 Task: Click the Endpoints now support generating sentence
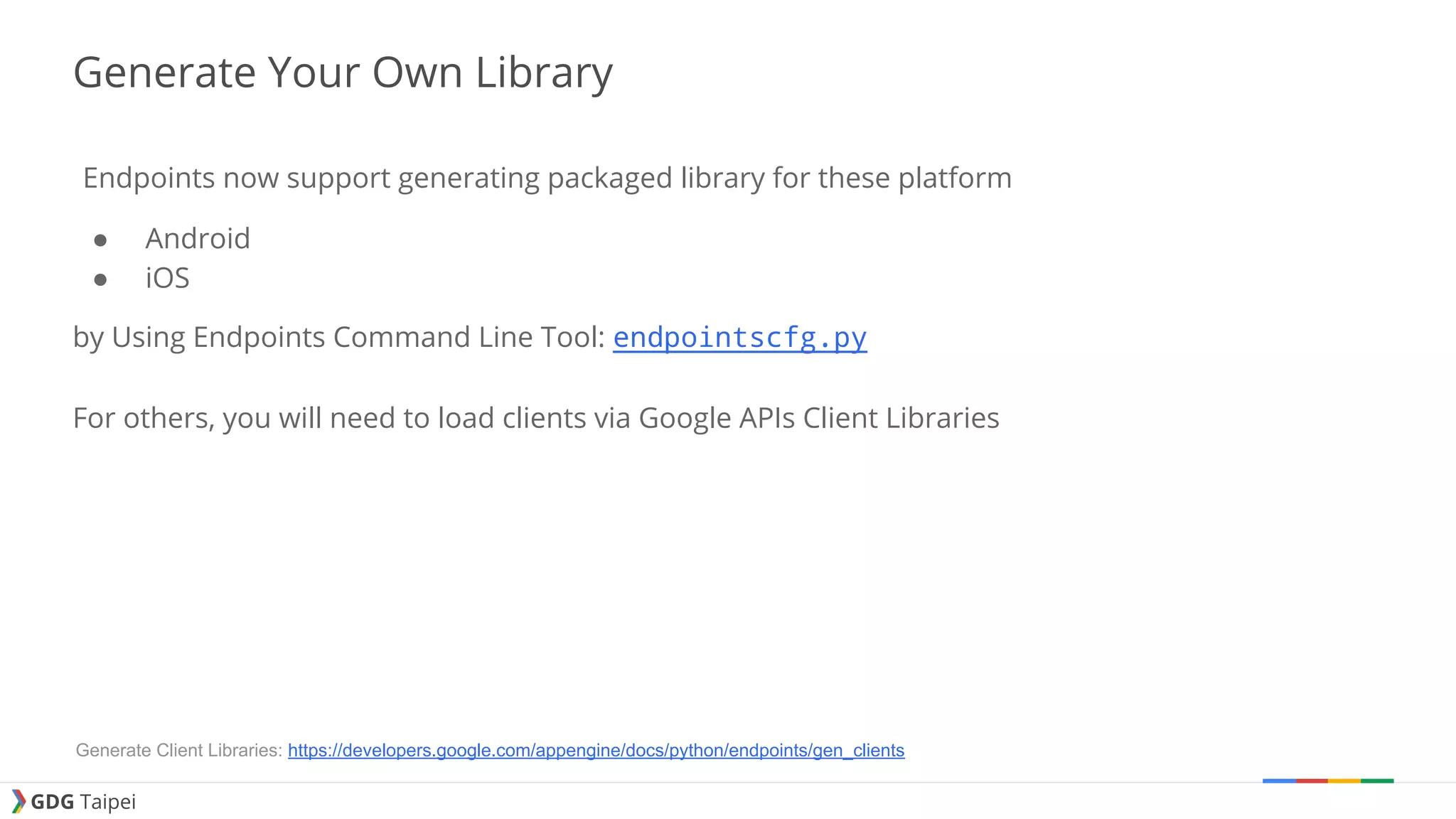[x=547, y=178]
